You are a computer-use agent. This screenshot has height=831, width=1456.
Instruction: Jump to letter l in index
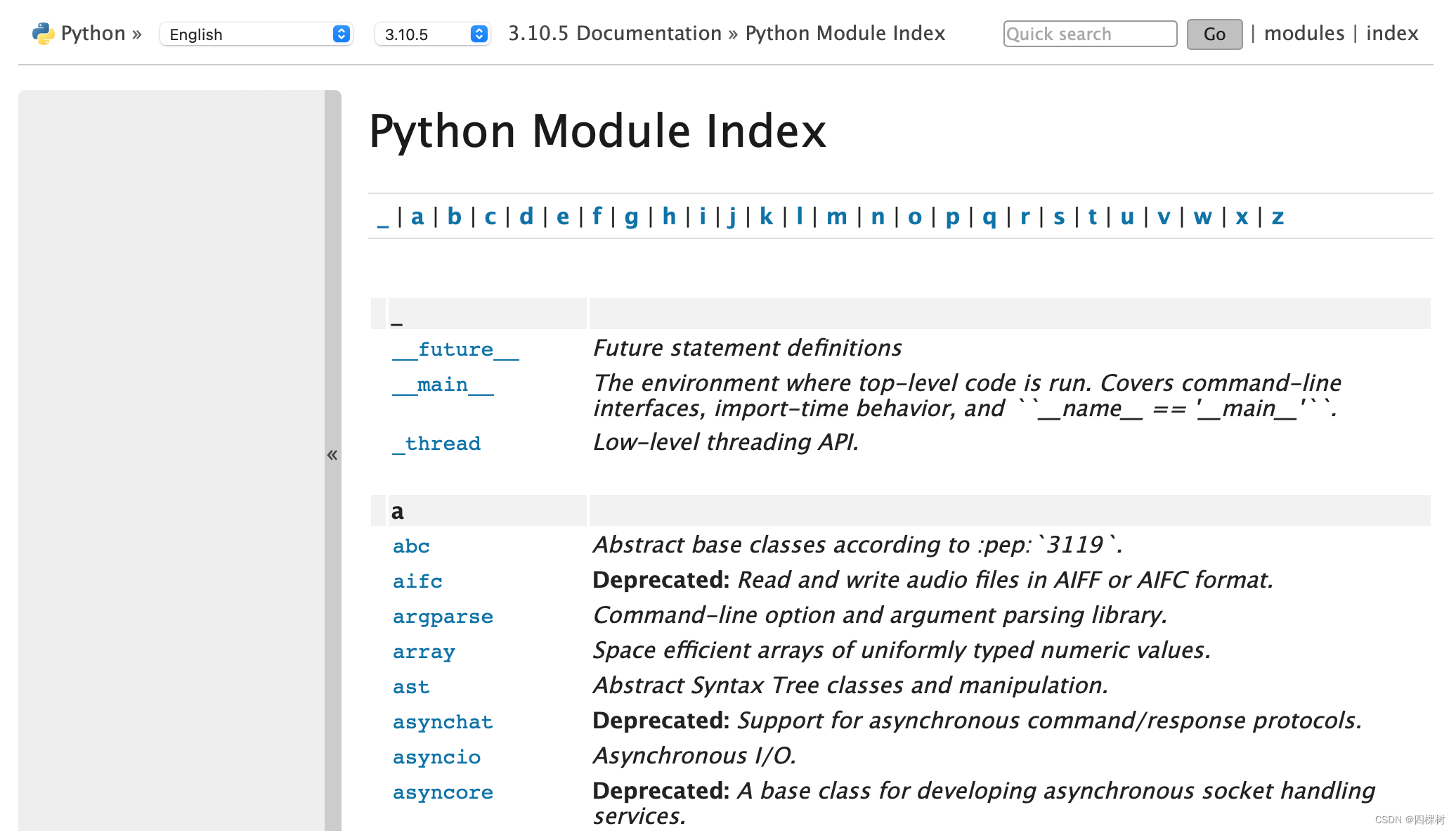800,217
